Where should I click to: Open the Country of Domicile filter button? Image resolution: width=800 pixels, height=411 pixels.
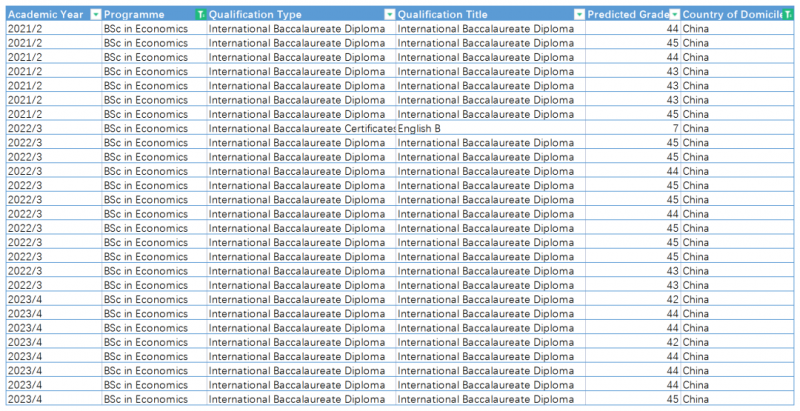[789, 15]
